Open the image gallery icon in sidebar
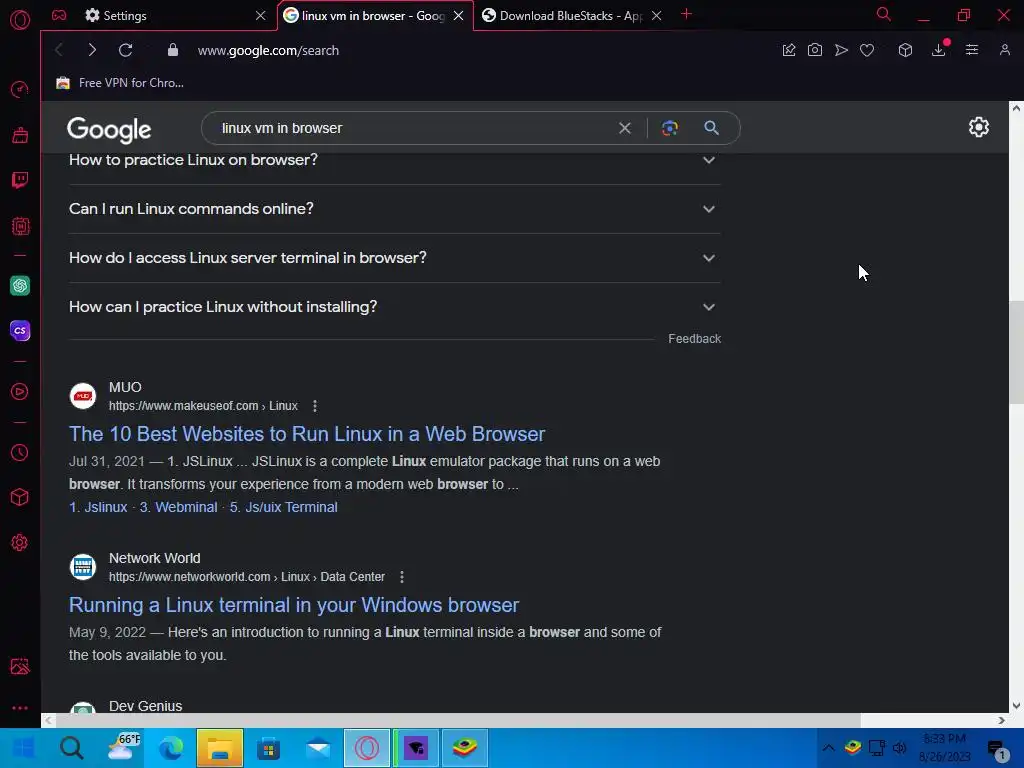1024x768 pixels. click(x=20, y=665)
